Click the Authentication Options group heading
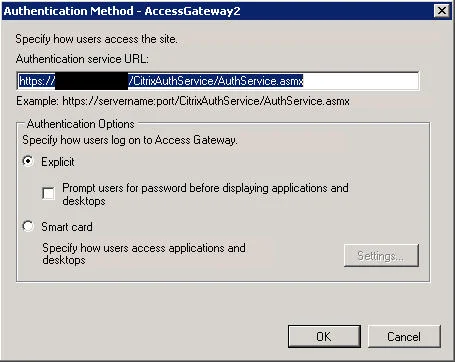Image resolution: width=455 pixels, height=362 pixels. click(x=80, y=124)
